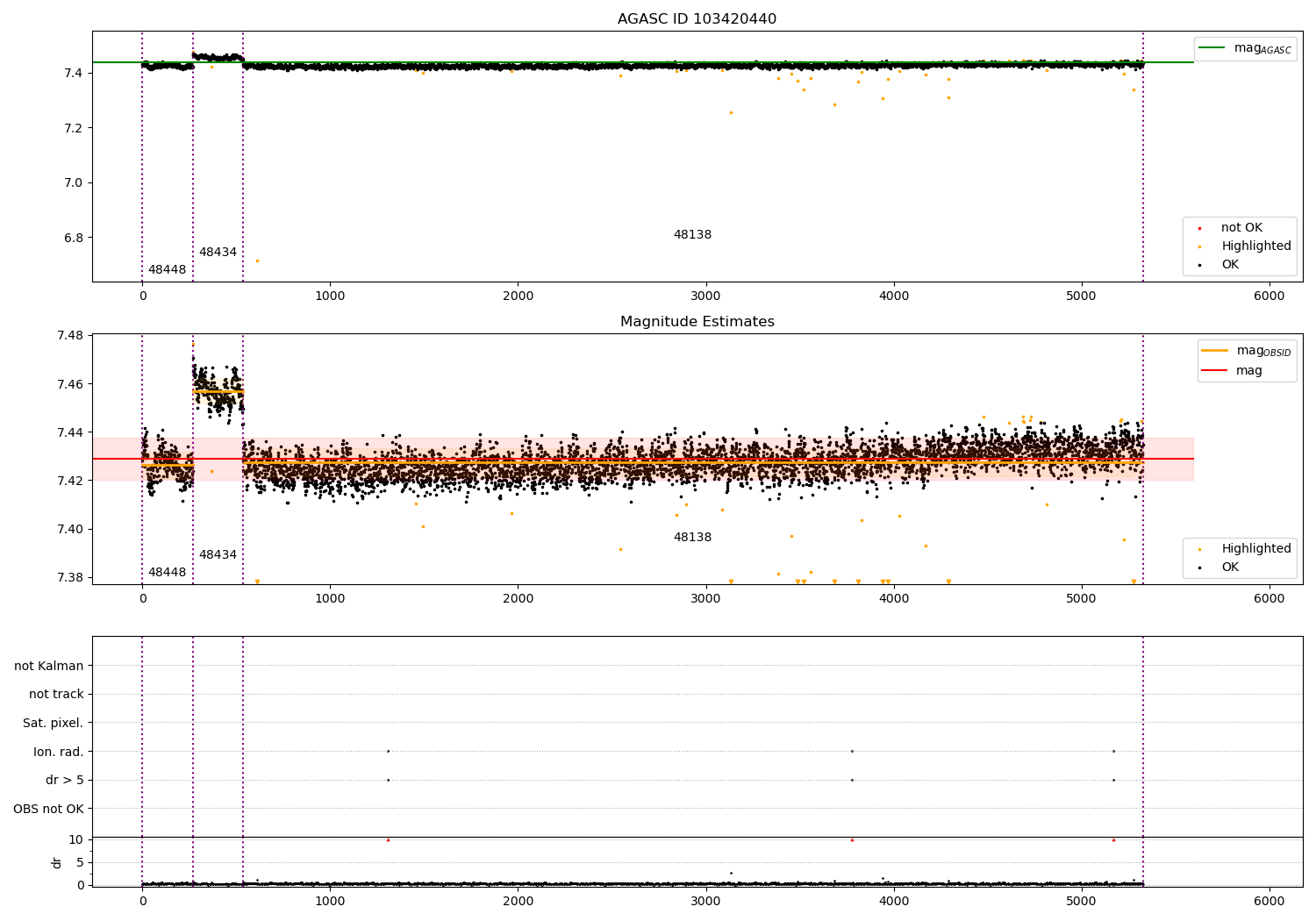Click the red triangle marker near x=3800
The height and width of the screenshot is (921, 1316).
coord(852,840)
